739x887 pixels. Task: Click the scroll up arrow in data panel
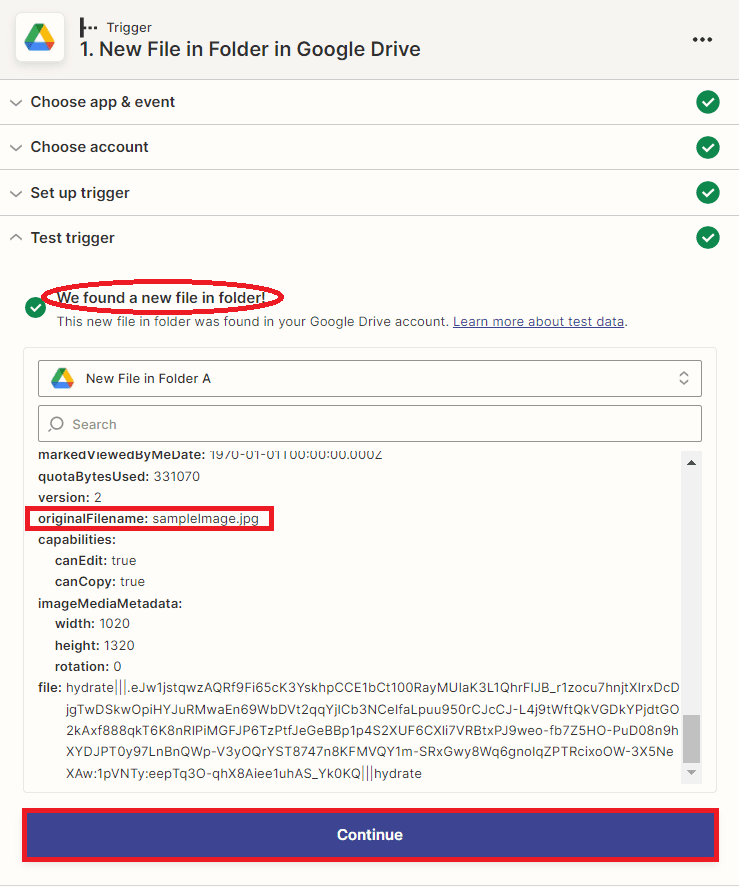point(691,461)
